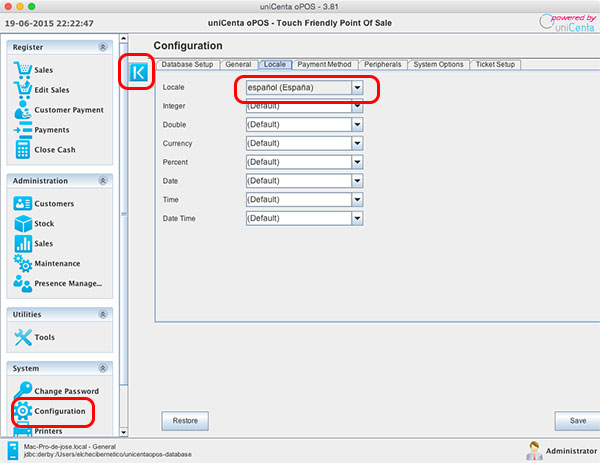Click the Configuration page heading

coord(188,46)
